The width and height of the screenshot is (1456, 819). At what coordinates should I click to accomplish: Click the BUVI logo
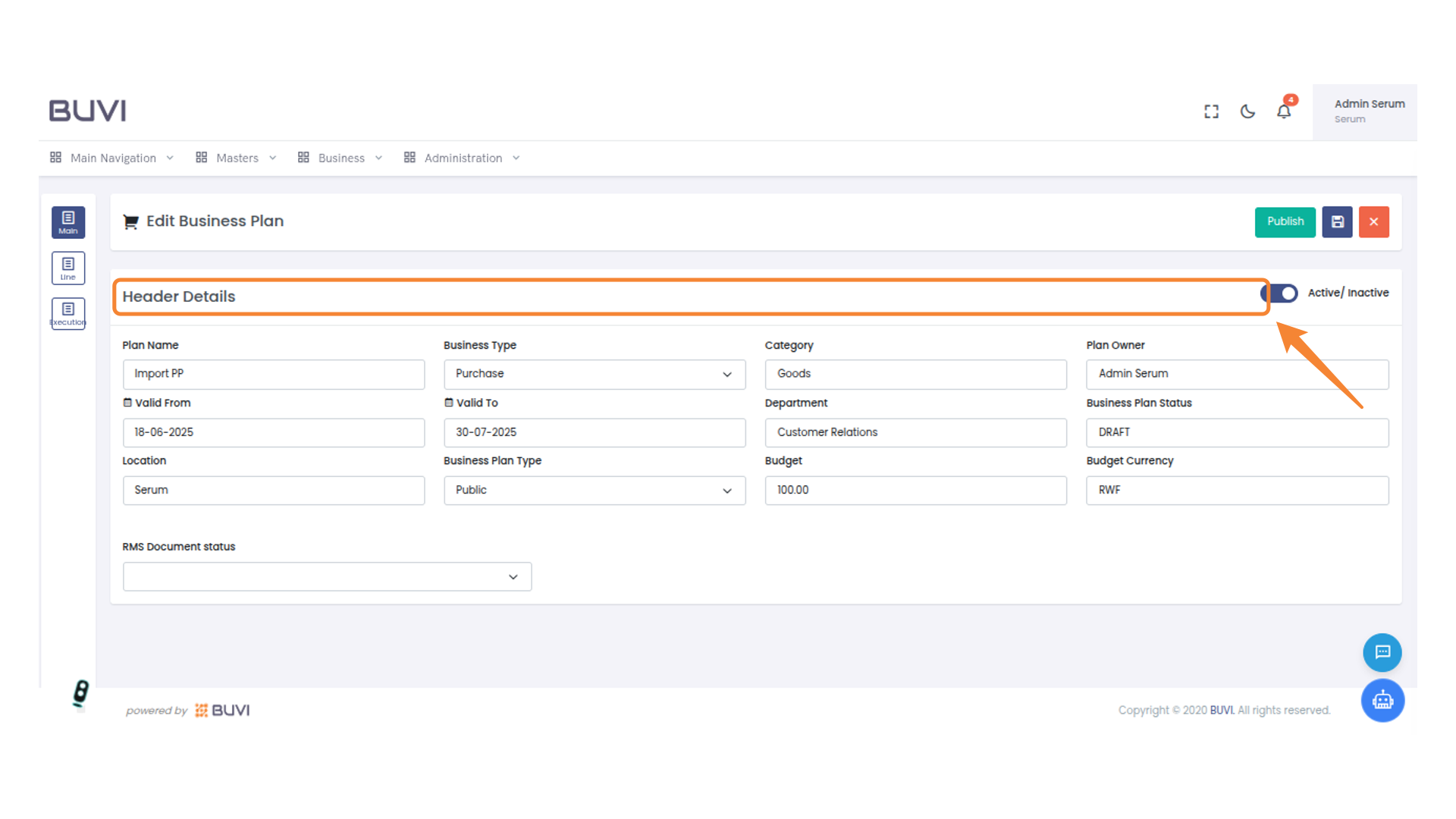(x=87, y=110)
